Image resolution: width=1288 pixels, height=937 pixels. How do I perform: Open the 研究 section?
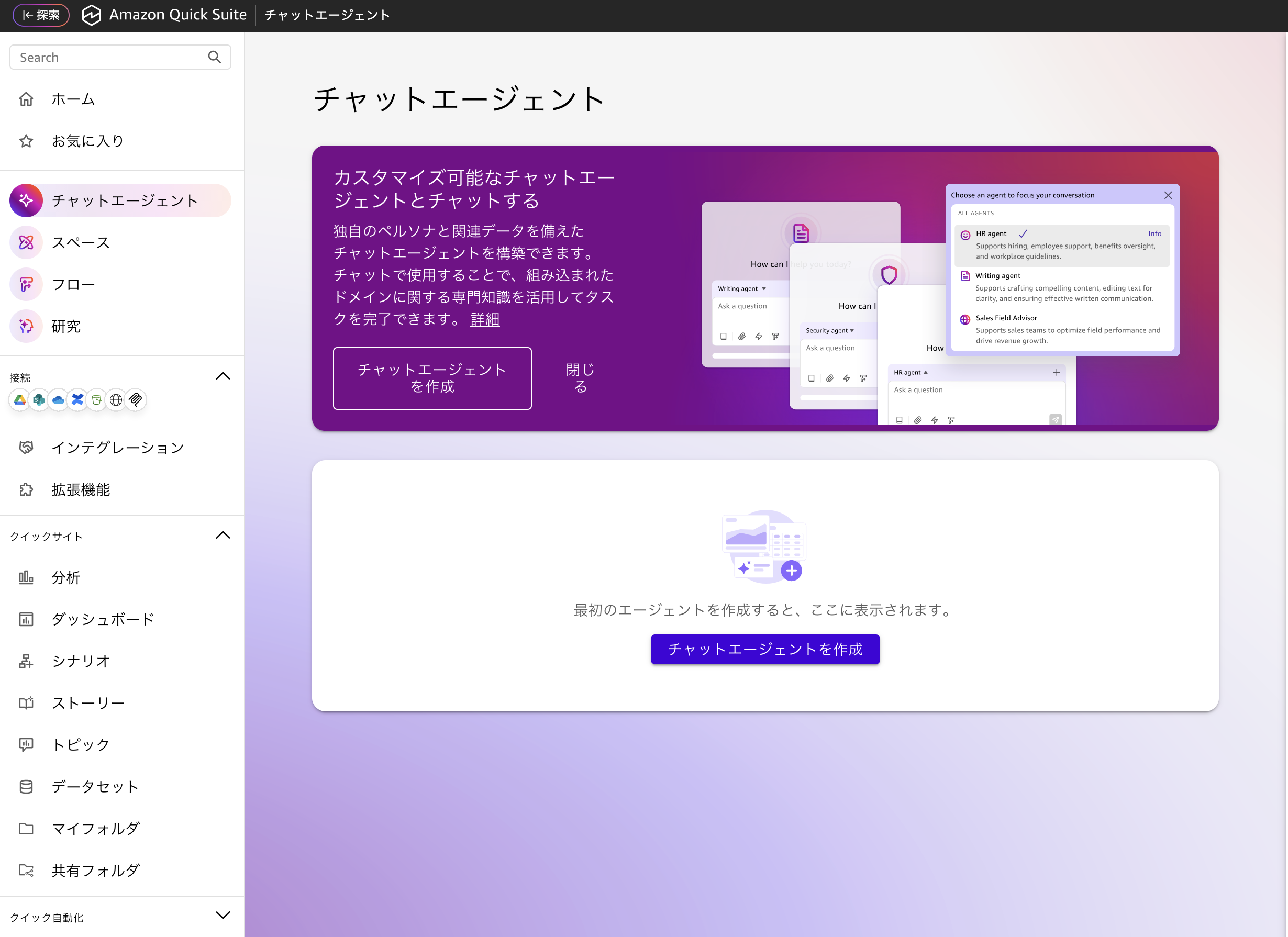[66, 327]
